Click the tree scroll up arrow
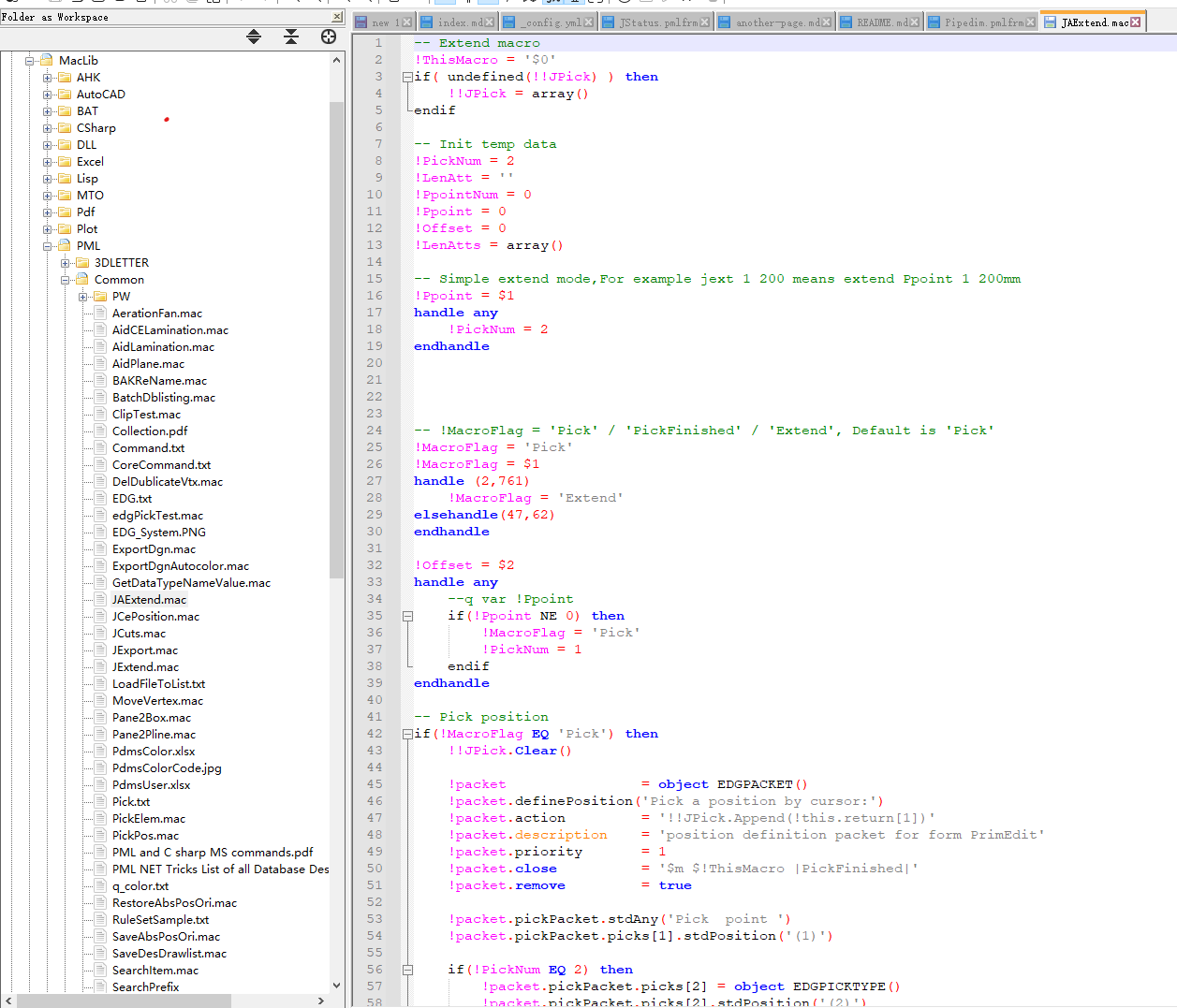The width and height of the screenshot is (1177, 1008). [336, 60]
